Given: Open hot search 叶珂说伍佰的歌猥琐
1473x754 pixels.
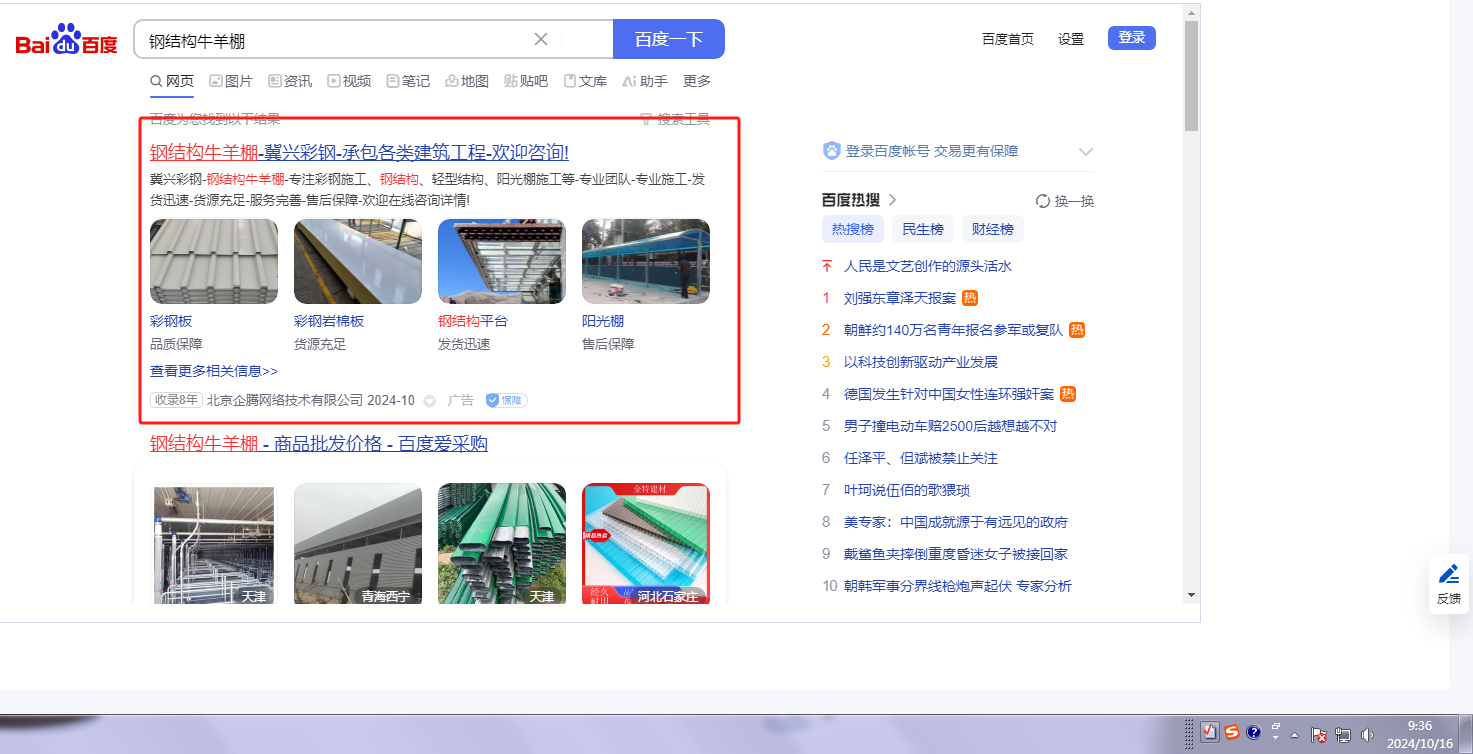Looking at the screenshot, I should click(907, 490).
